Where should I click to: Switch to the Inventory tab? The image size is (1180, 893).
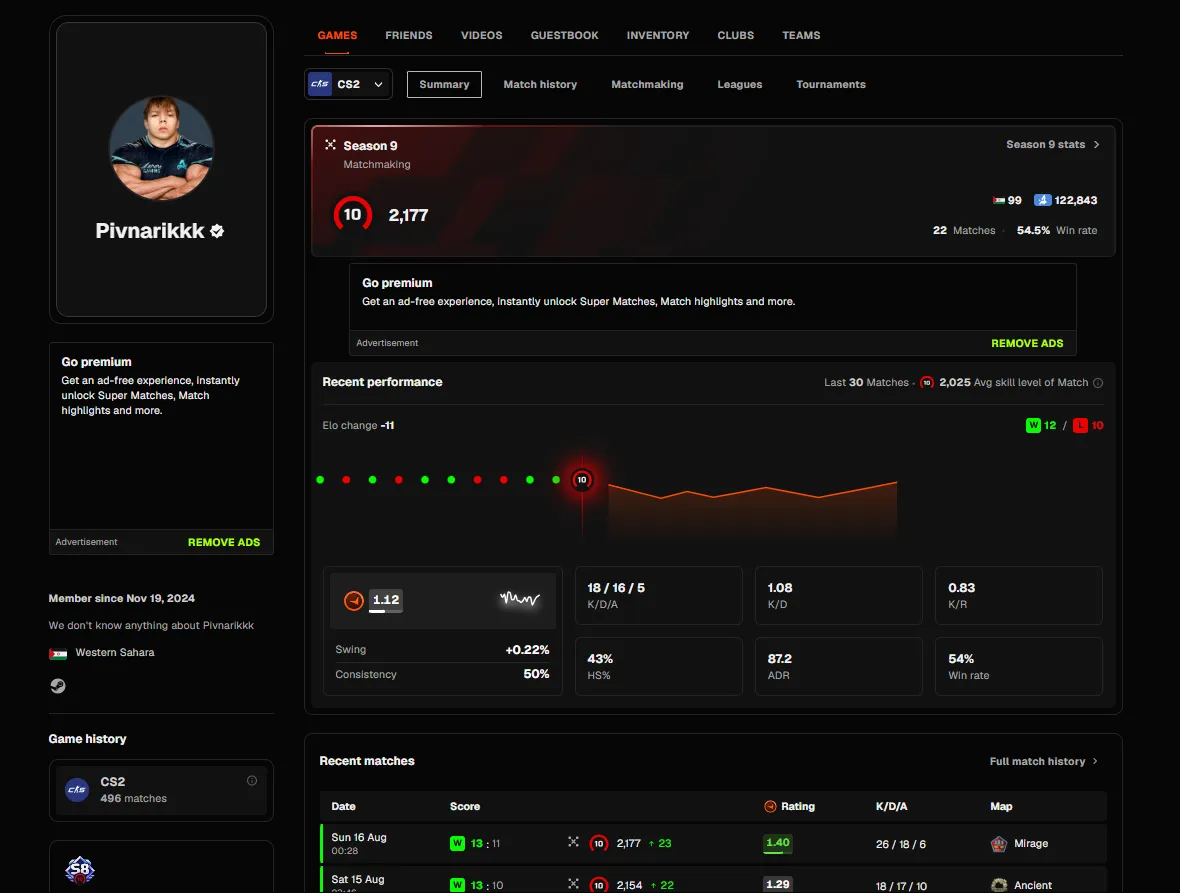point(658,35)
